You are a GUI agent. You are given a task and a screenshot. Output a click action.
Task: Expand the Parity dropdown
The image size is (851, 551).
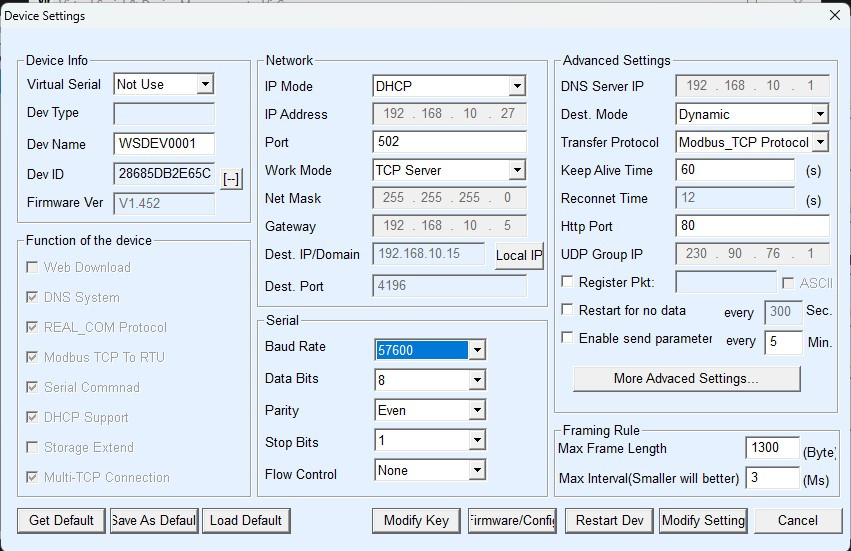[477, 411]
